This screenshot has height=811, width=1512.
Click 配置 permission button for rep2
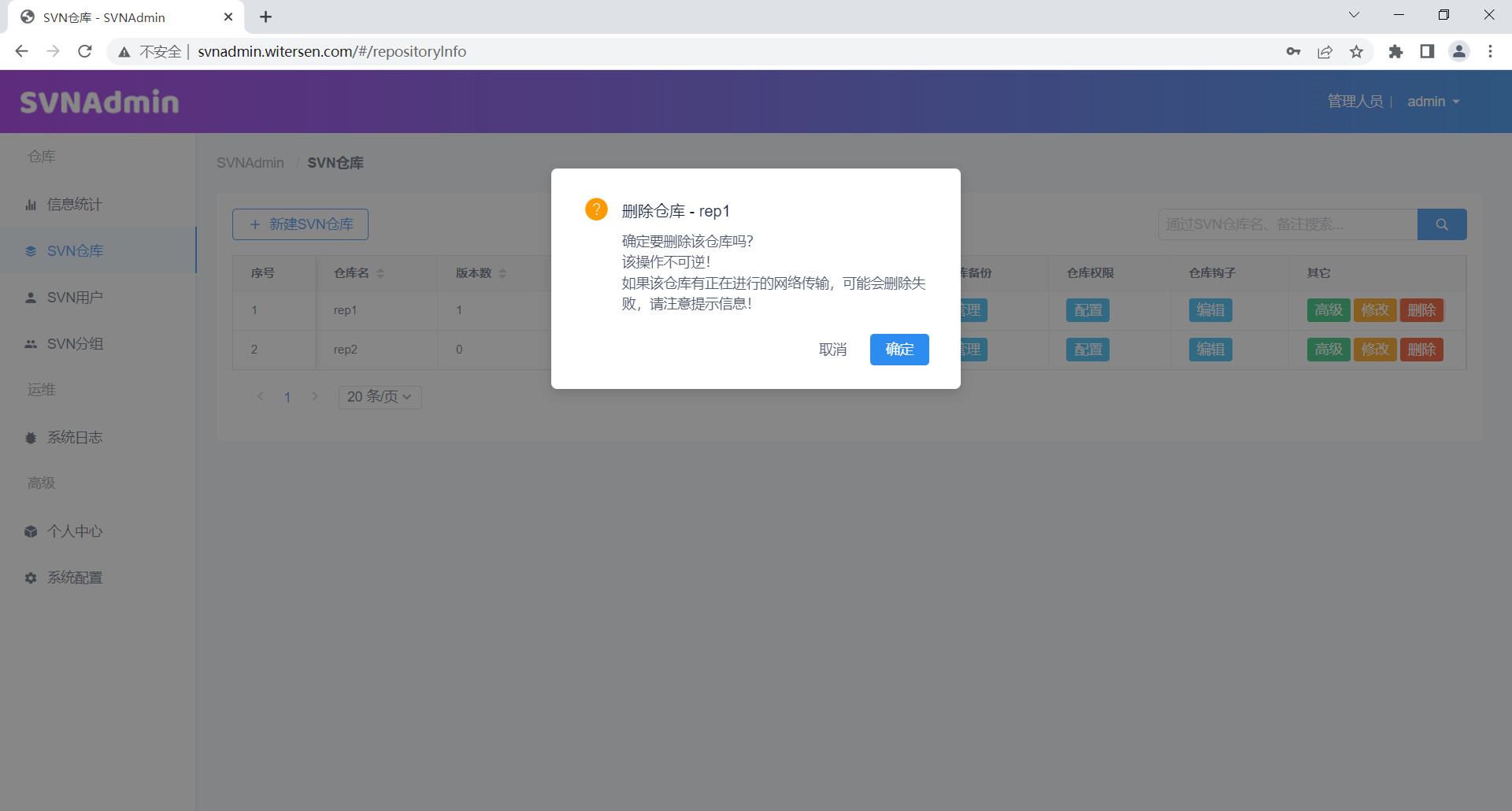1088,350
